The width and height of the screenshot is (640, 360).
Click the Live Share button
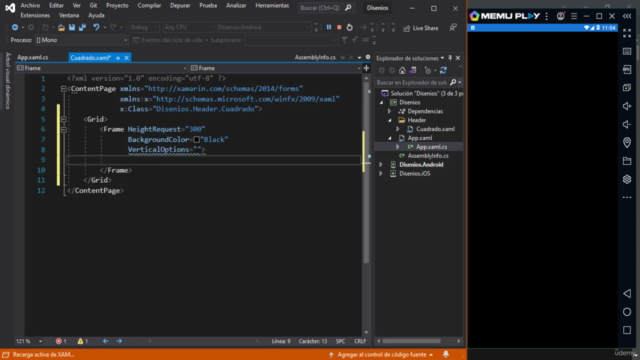pyautogui.click(x=421, y=28)
